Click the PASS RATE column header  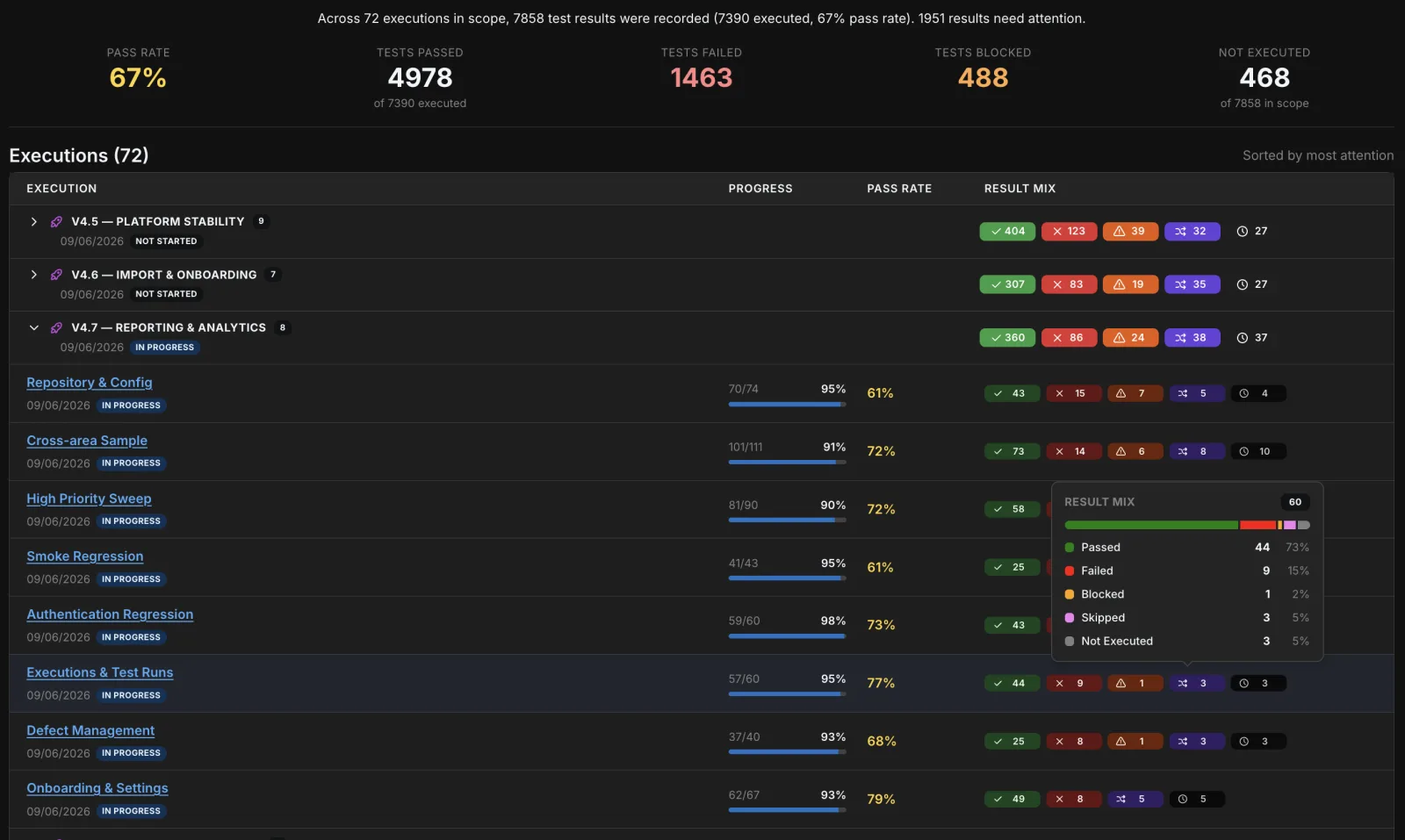[899, 189]
